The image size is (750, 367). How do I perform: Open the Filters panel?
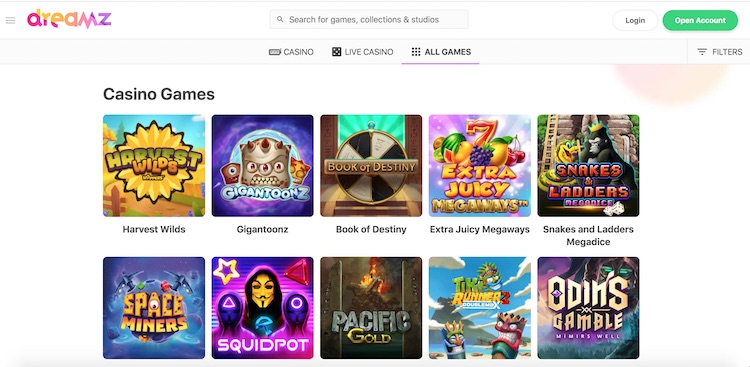coord(719,52)
